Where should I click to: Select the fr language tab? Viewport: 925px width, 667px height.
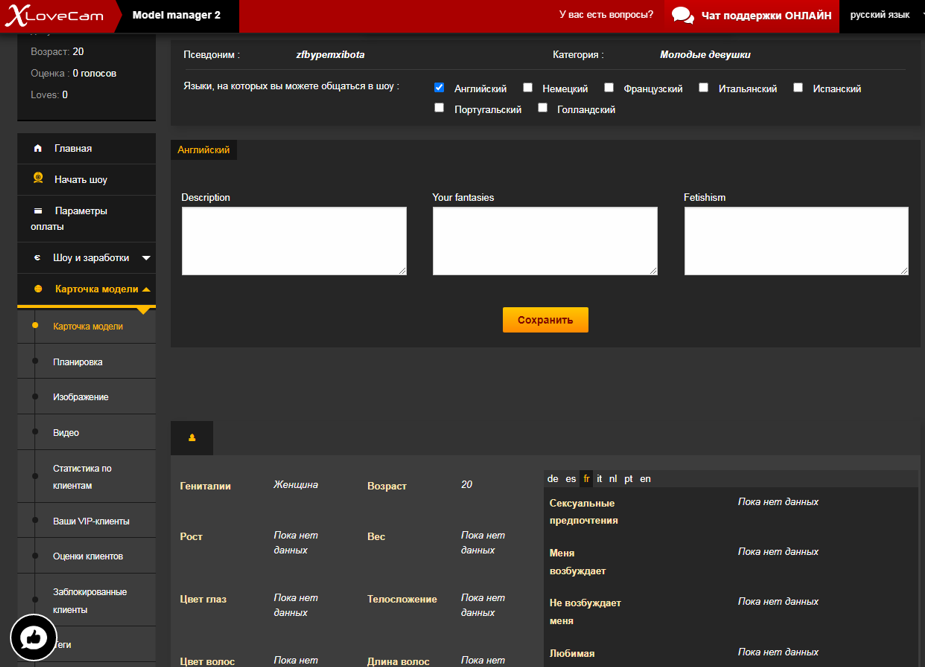pyautogui.click(x=586, y=479)
